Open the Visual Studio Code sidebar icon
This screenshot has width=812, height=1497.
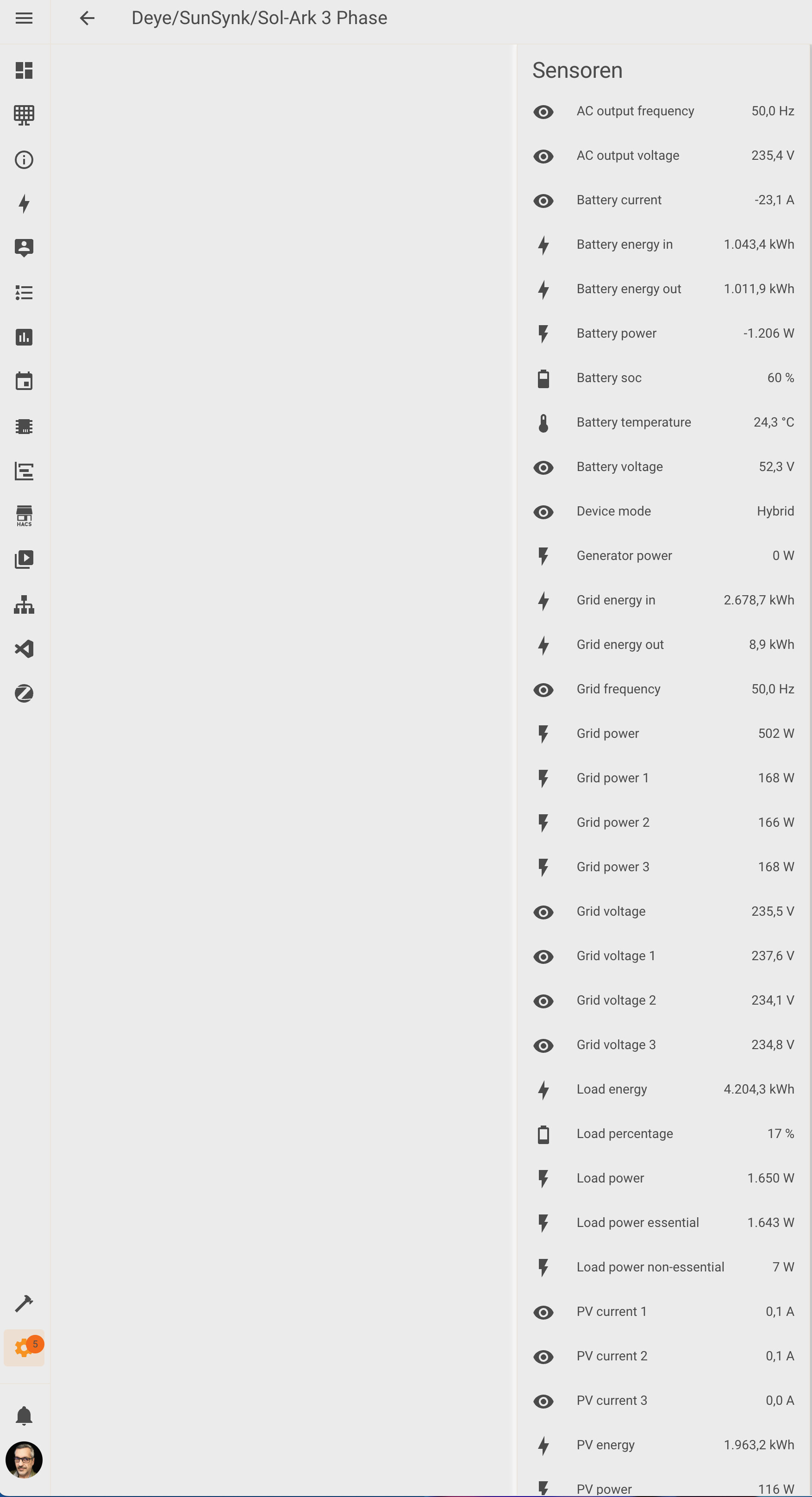pos(24,648)
